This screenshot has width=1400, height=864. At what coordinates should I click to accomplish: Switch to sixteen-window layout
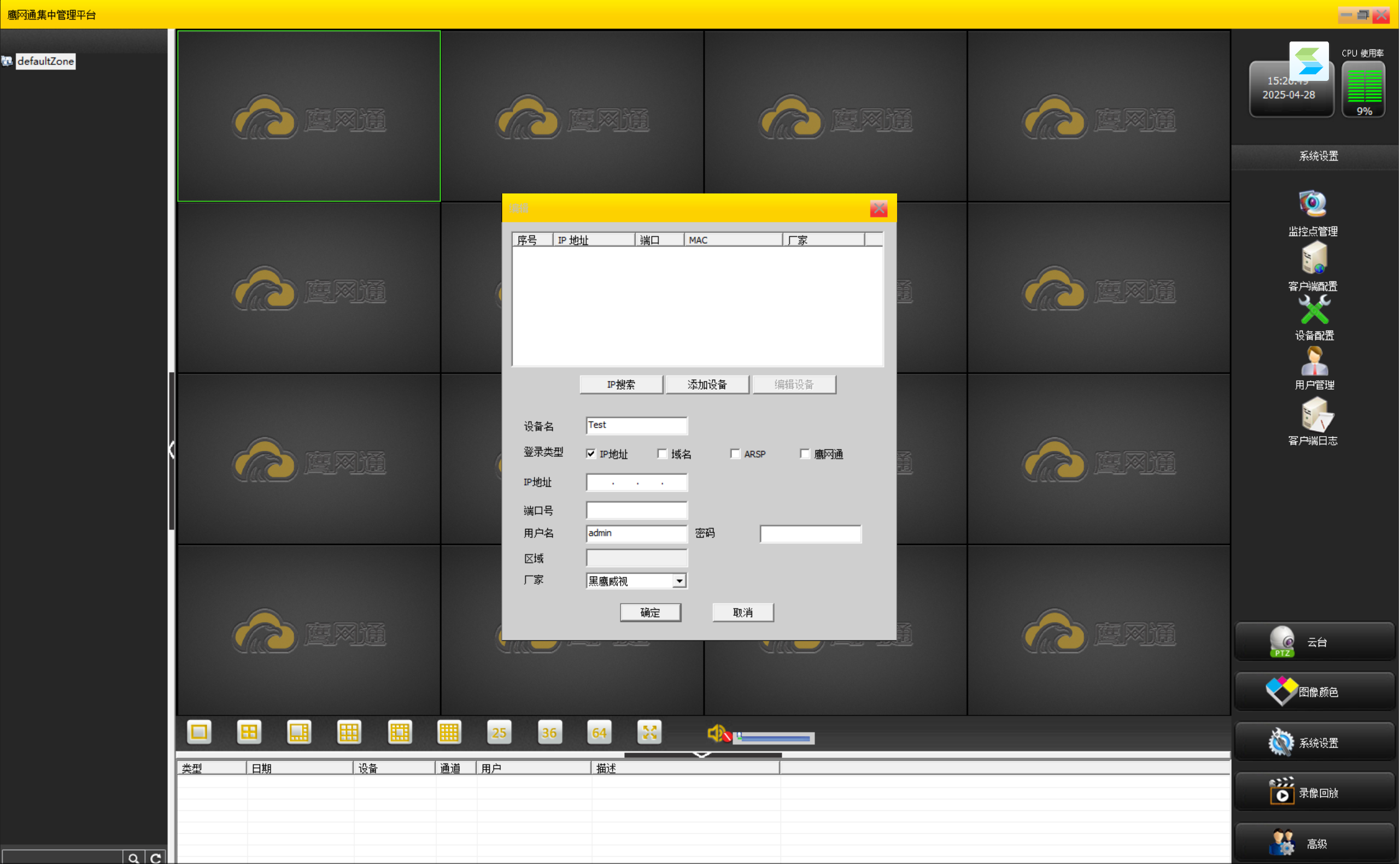(449, 732)
